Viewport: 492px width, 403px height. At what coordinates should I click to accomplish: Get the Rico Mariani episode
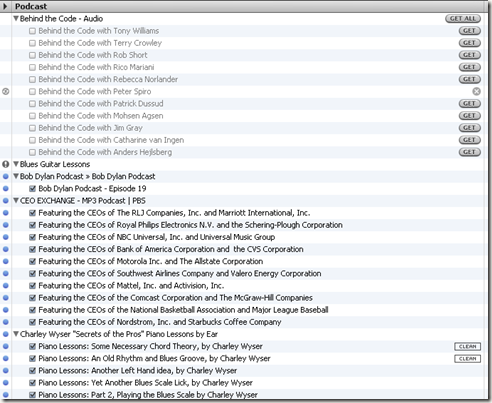click(470, 67)
